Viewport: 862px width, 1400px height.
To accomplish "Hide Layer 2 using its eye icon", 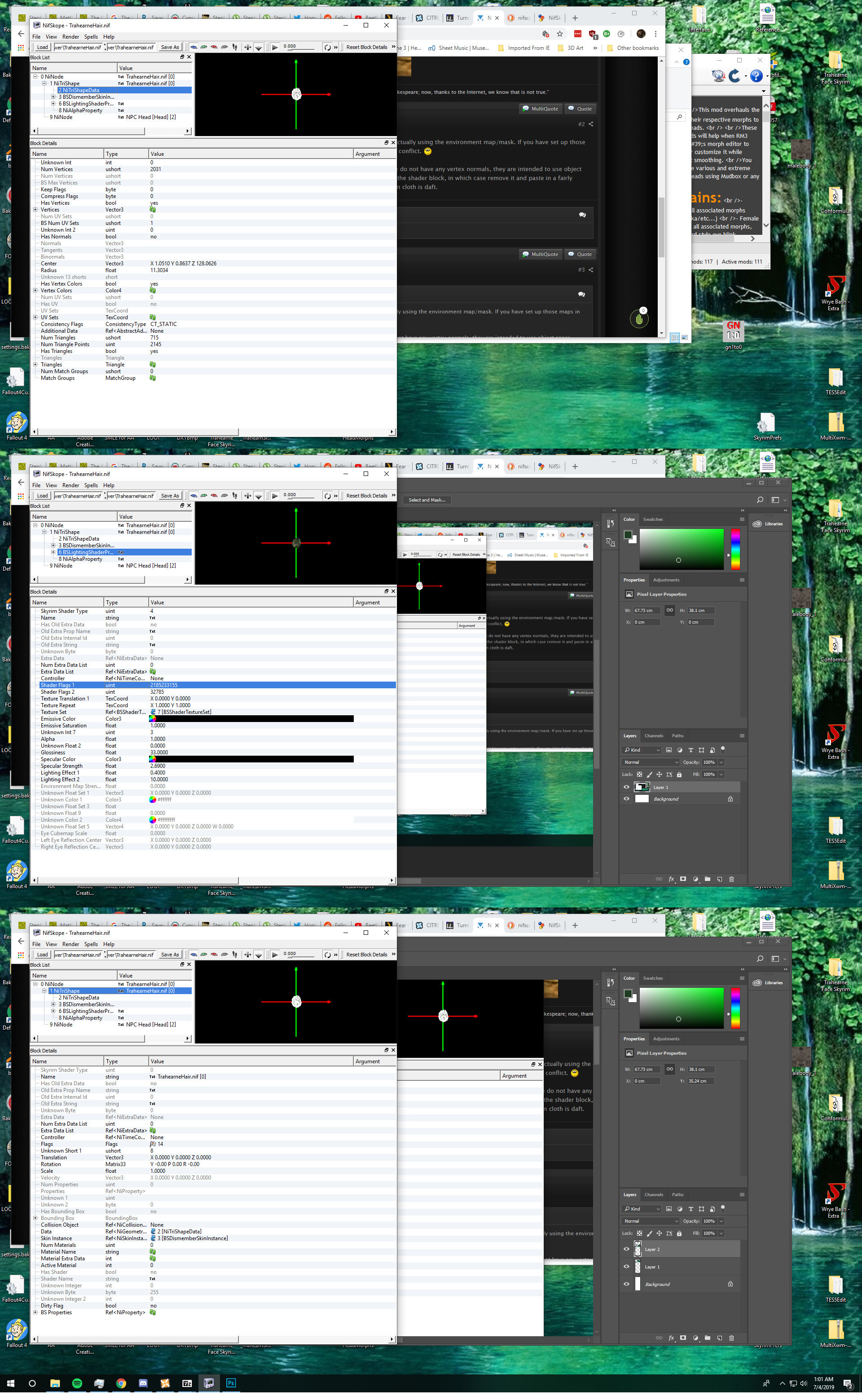I will pos(626,1249).
